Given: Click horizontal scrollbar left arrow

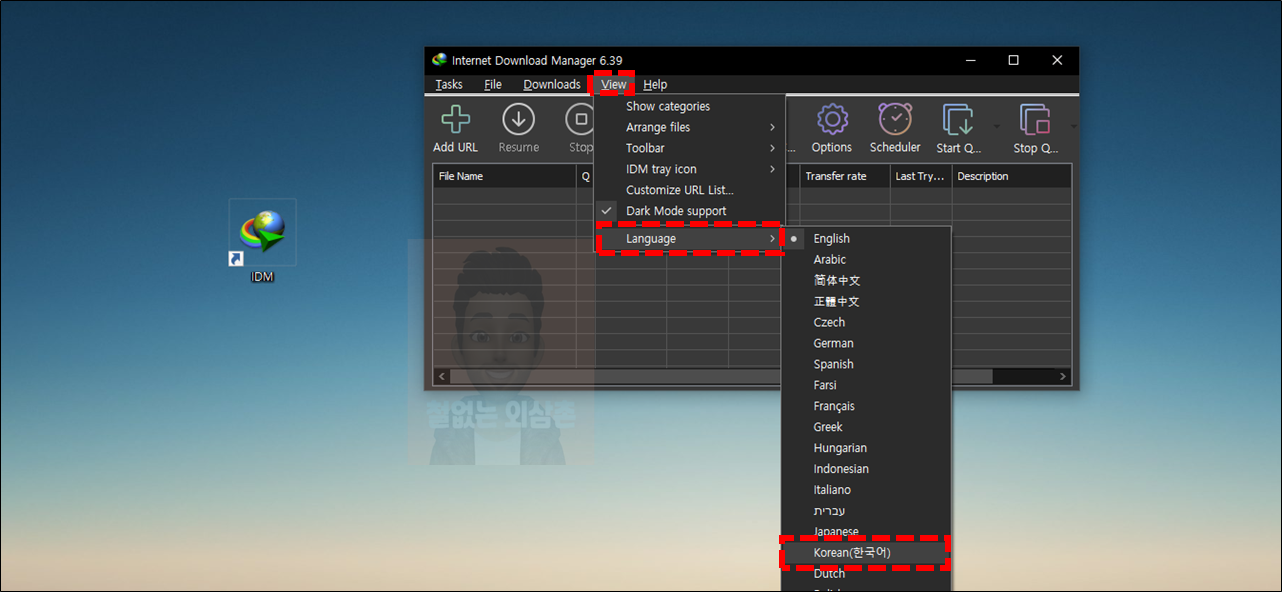Looking at the screenshot, I should (441, 377).
